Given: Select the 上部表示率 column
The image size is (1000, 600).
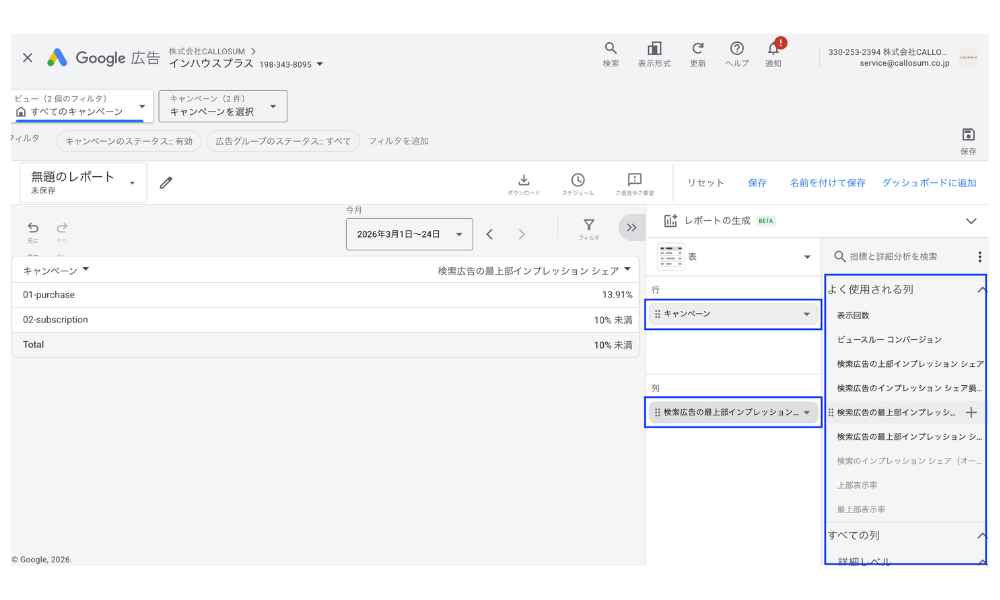Looking at the screenshot, I should click(x=857, y=485).
